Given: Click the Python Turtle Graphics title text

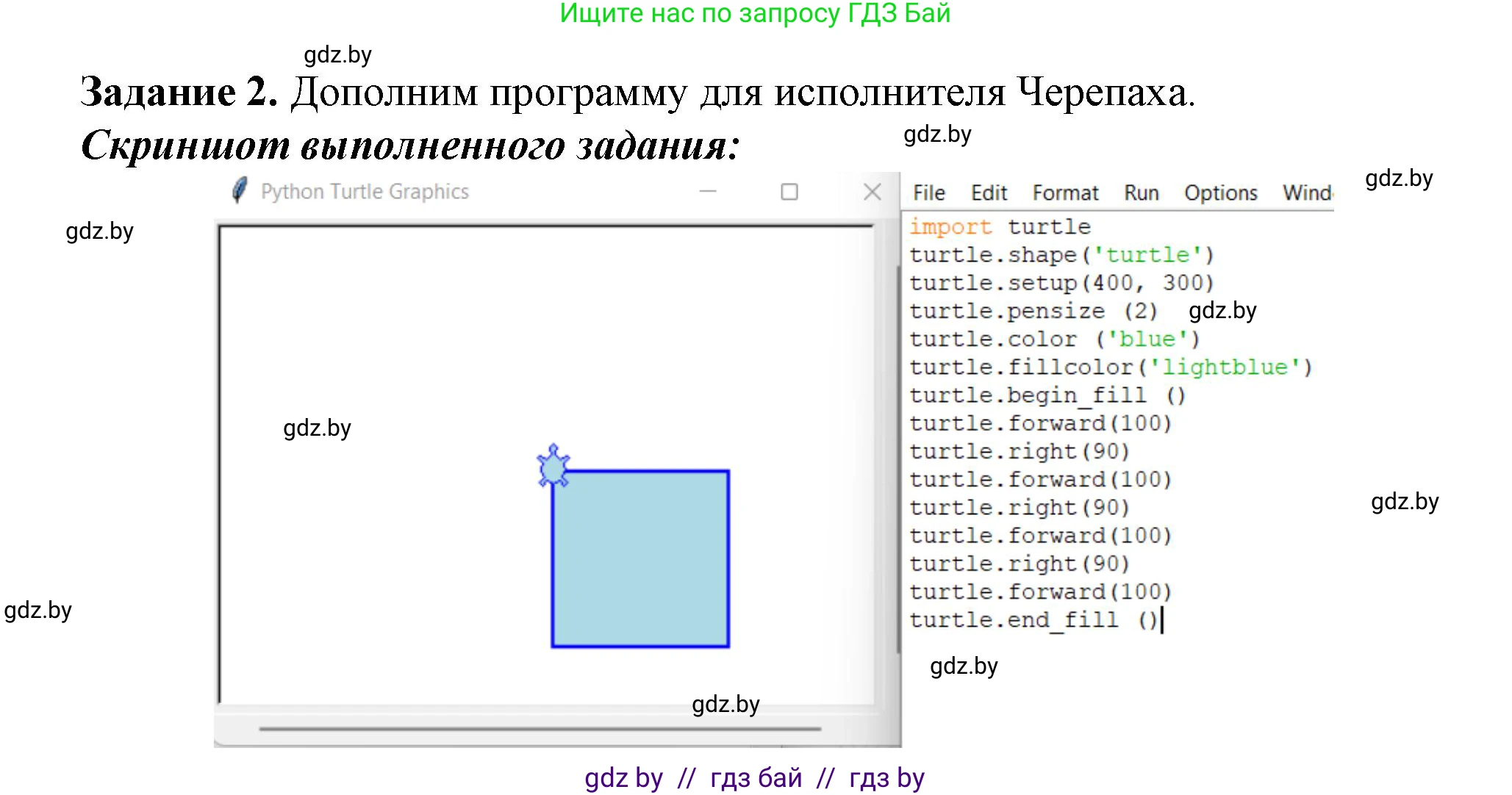Looking at the screenshot, I should tap(365, 192).
